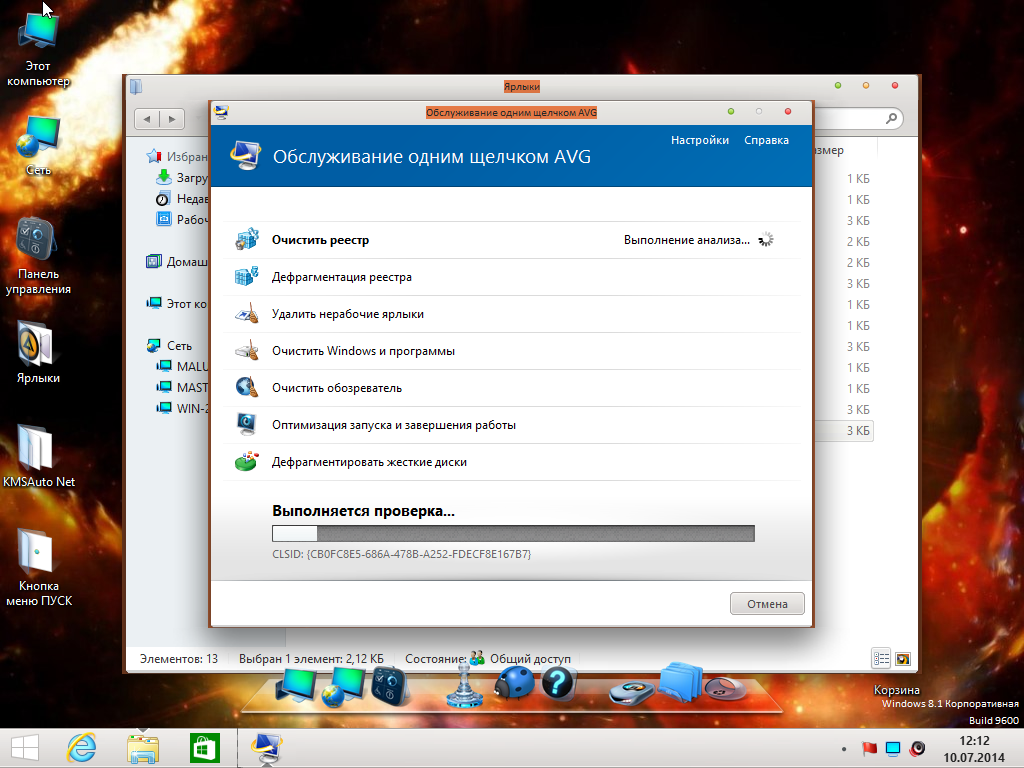Click the blue folders icon in the dock
The width and height of the screenshot is (1024, 768).
pos(680,682)
